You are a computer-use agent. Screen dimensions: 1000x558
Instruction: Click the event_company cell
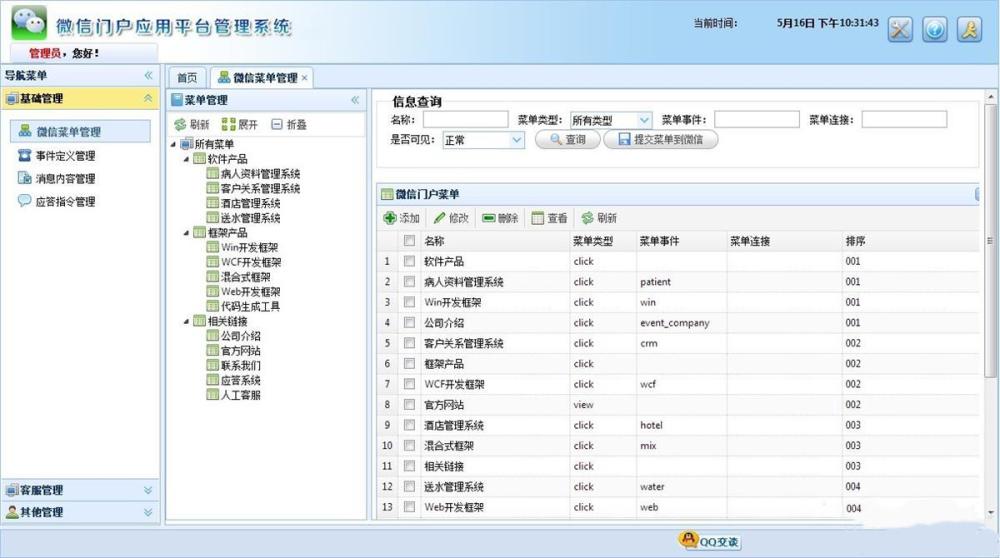[674, 323]
